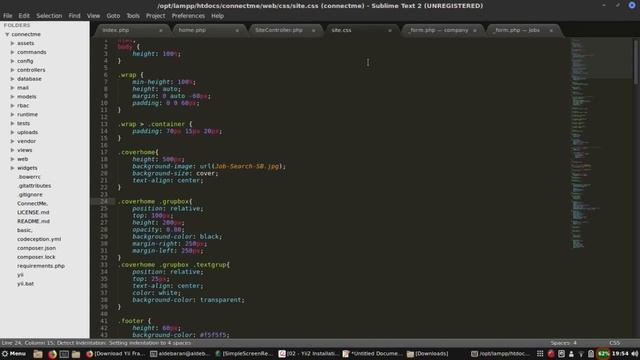Screen dimensions: 640x360
Task: Click the 19:54 clock in the tray
Action: (x=620, y=354)
